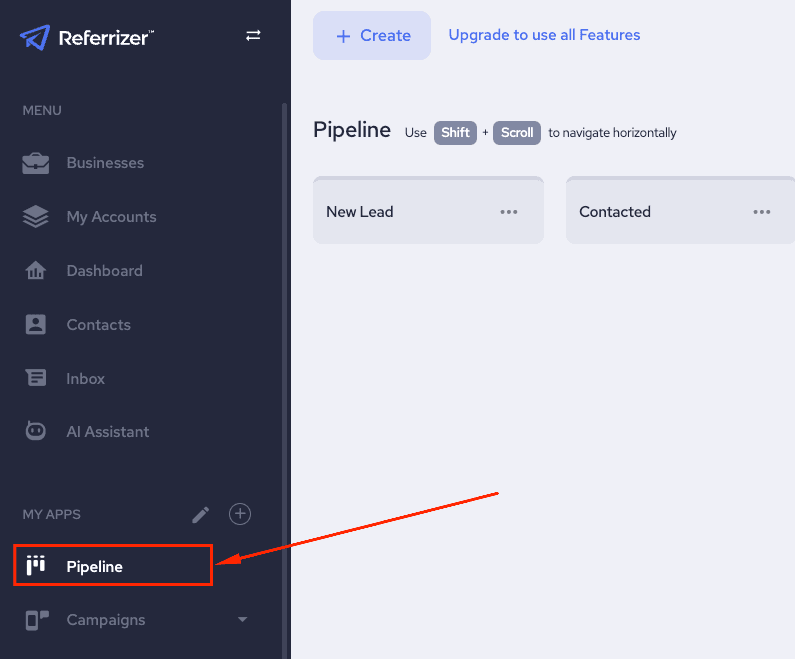Expand the Campaigns dropdown arrow
The width and height of the screenshot is (795, 659).
click(242, 619)
